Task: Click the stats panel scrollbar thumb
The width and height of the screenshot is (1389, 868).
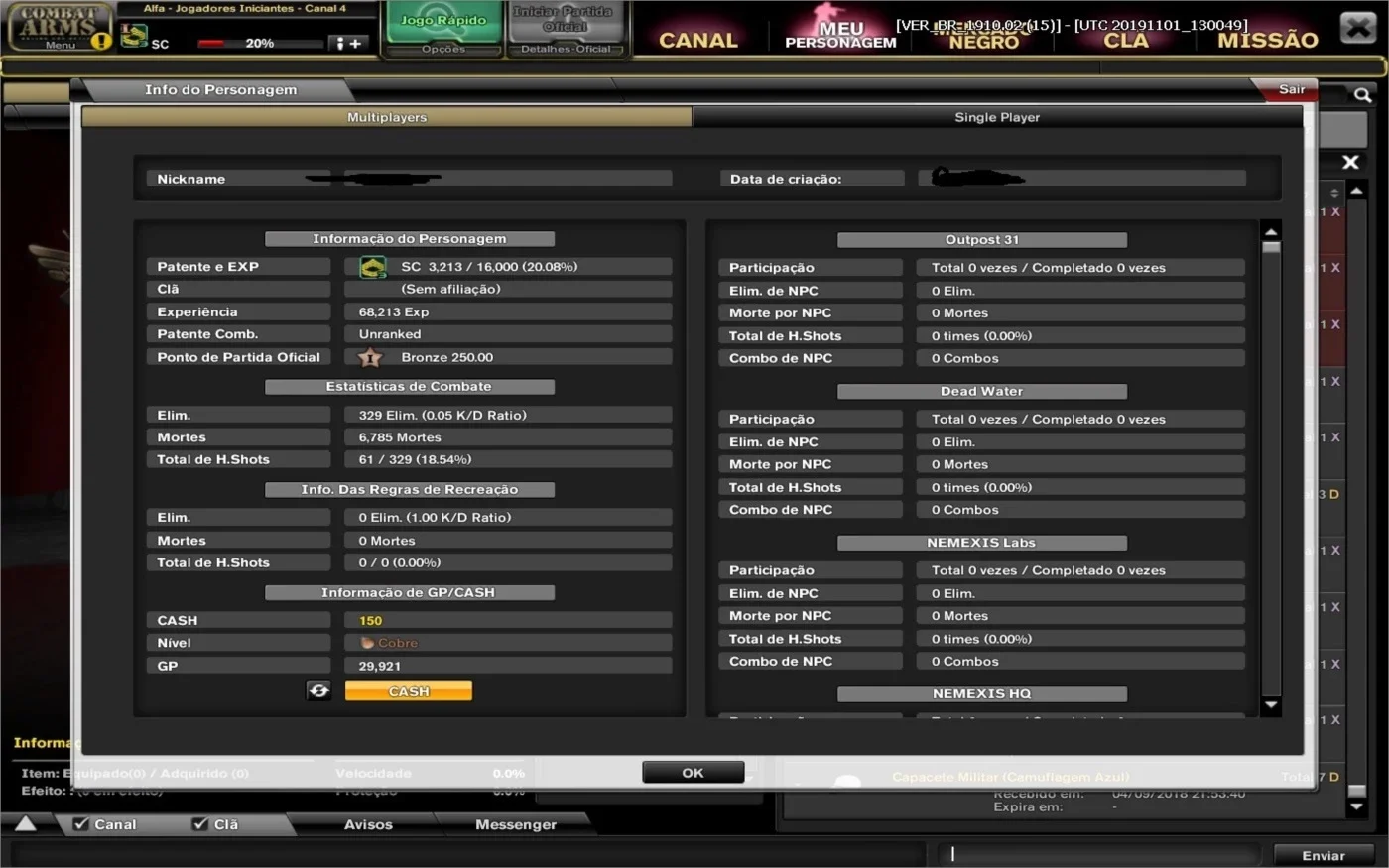Action: tap(1271, 248)
